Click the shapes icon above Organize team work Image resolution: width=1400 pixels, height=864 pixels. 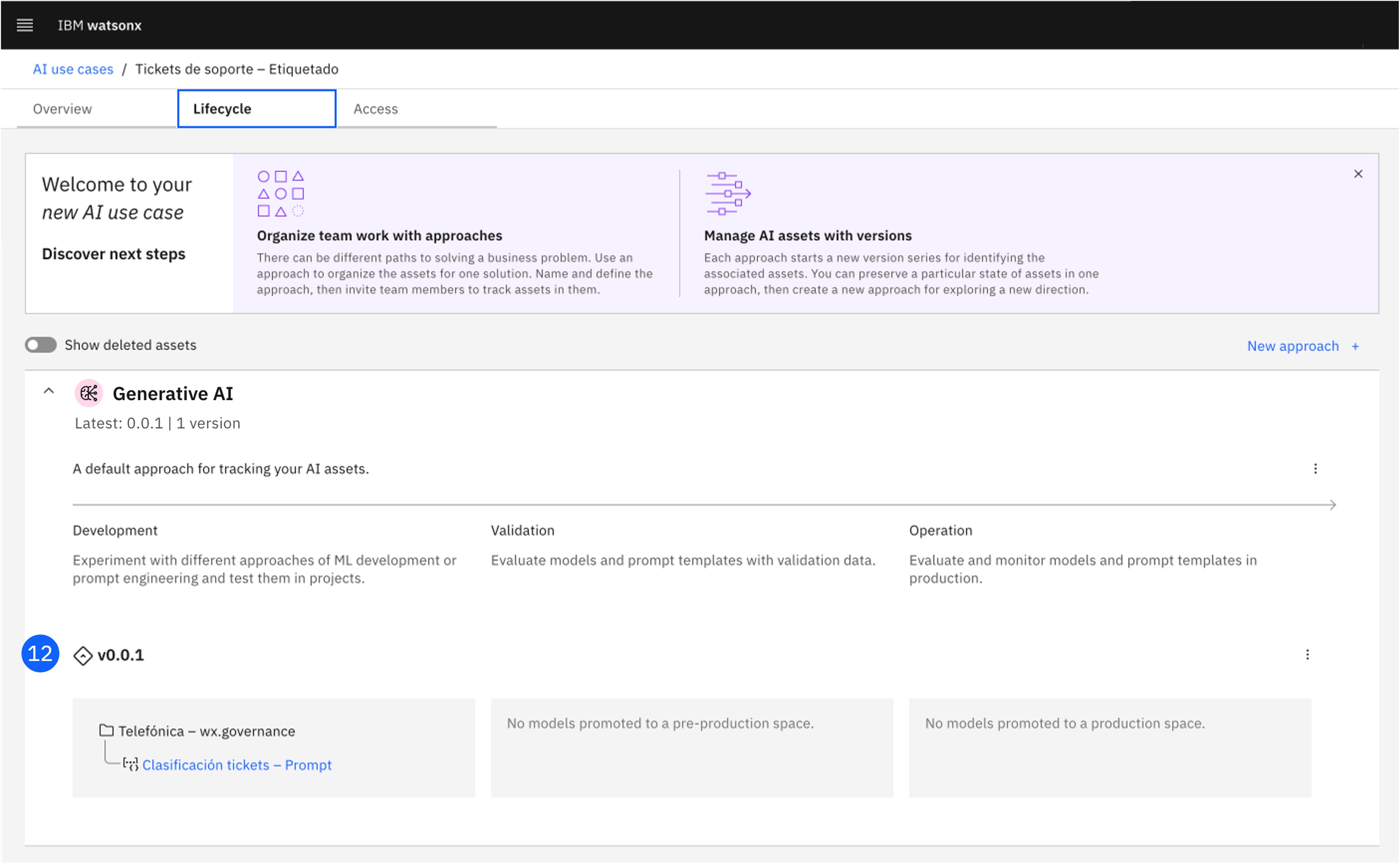point(281,194)
